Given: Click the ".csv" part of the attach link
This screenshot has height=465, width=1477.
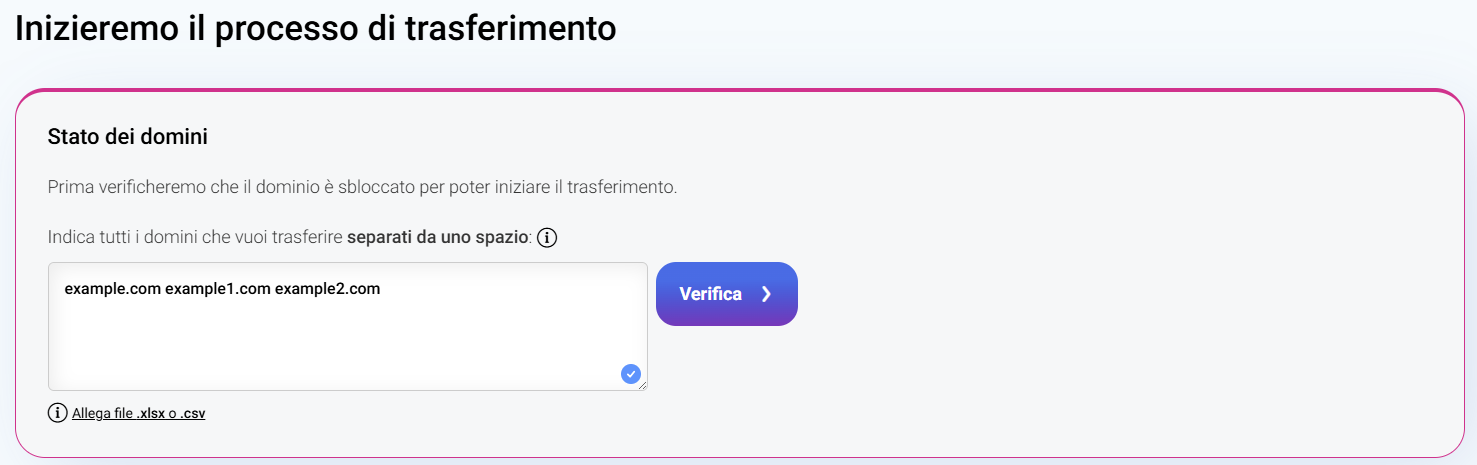Looking at the screenshot, I should (x=193, y=413).
